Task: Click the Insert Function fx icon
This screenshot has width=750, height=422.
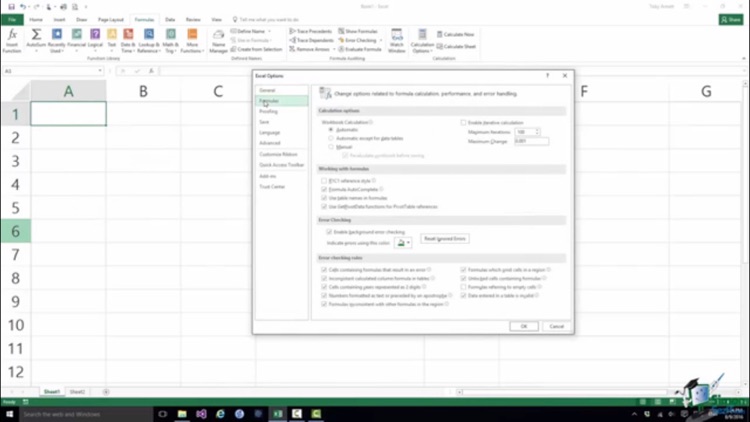Action: [12, 41]
